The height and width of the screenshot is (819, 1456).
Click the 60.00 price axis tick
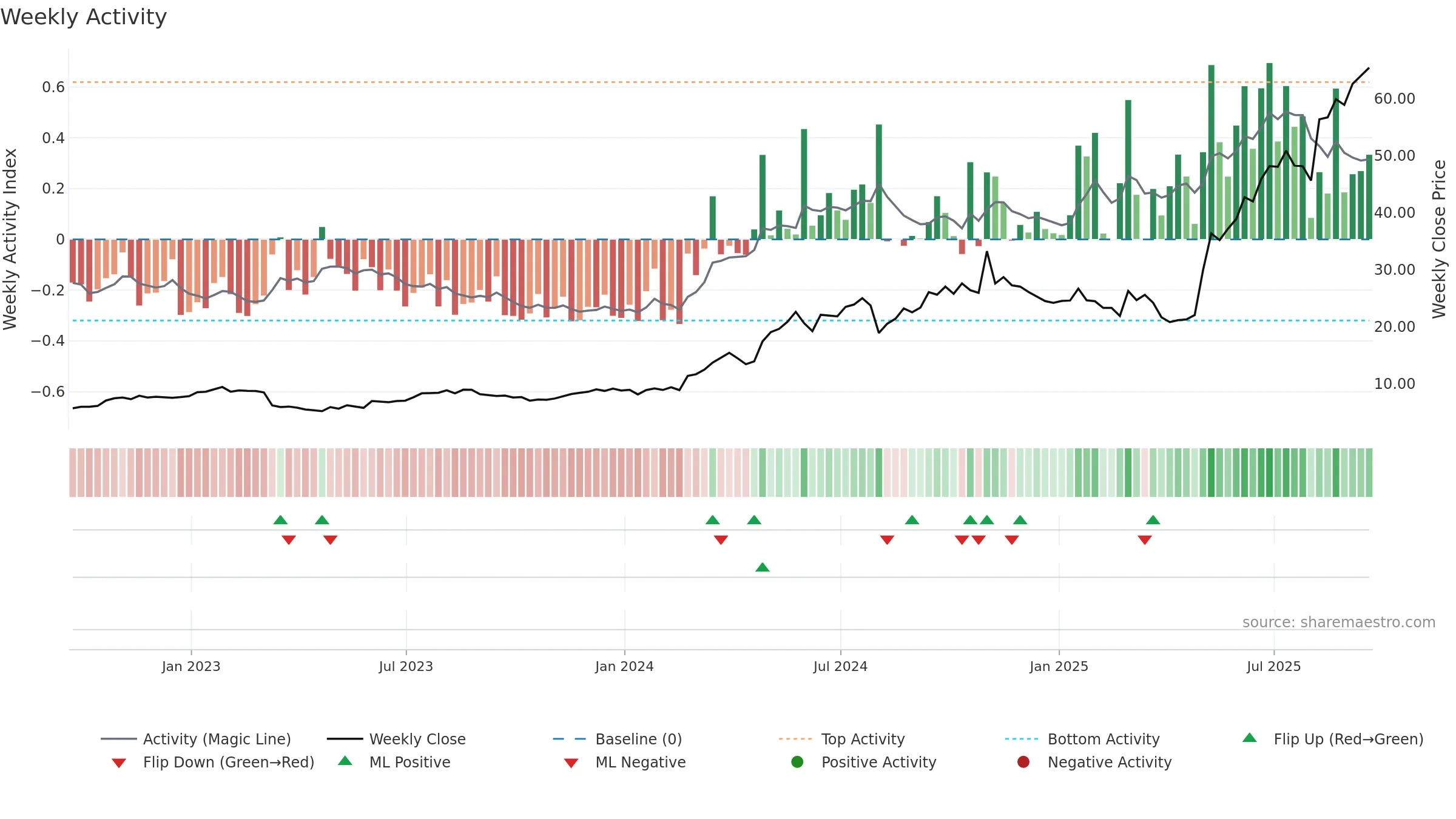pyautogui.click(x=1394, y=99)
